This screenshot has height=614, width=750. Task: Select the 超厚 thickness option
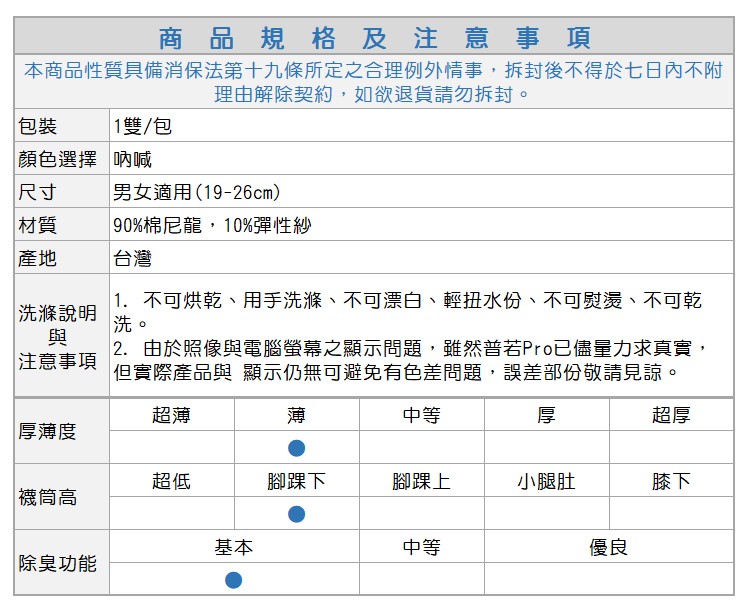pyautogui.click(x=670, y=415)
